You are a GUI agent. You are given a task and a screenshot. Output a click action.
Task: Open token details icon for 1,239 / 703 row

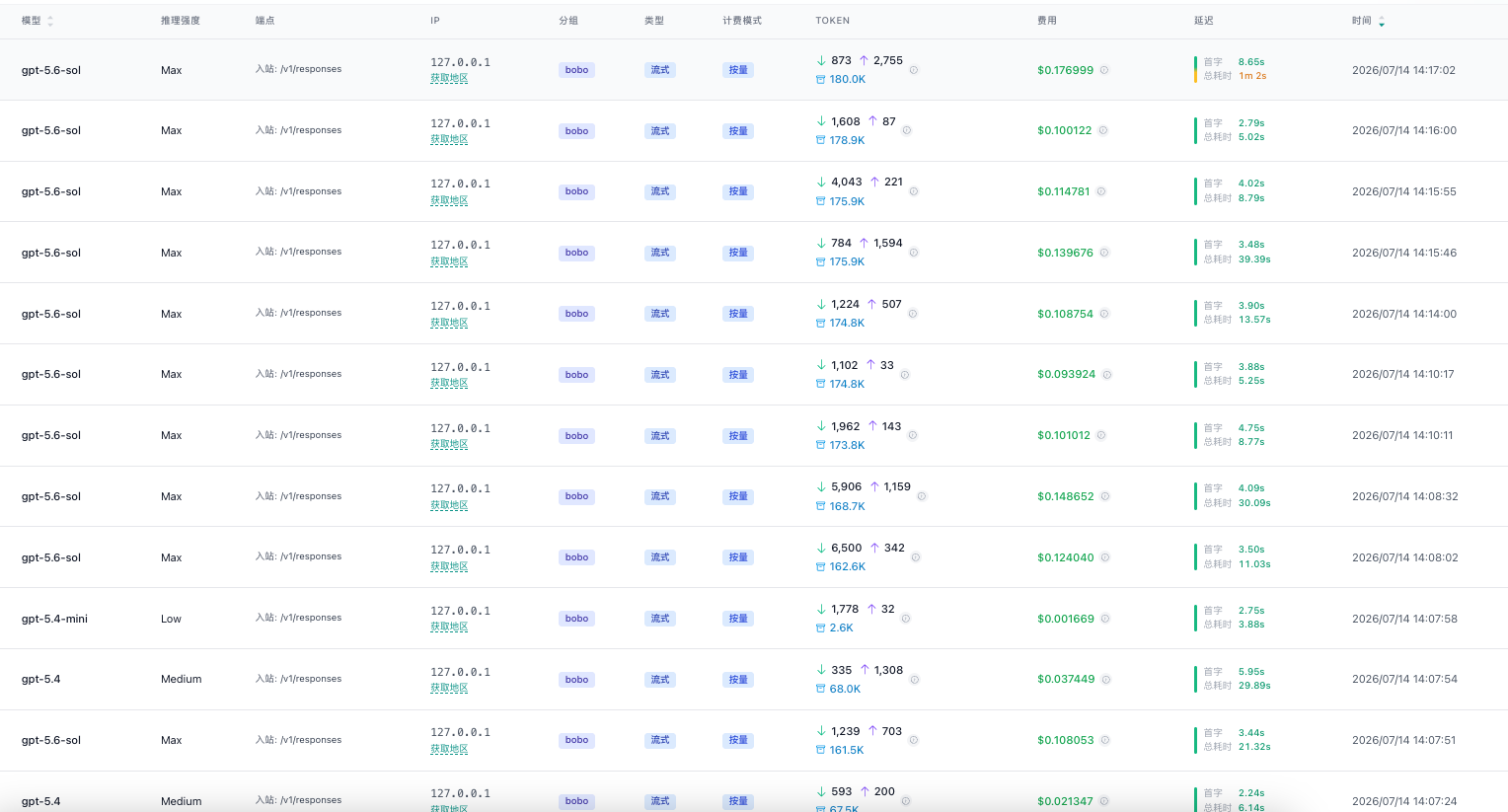coord(914,740)
